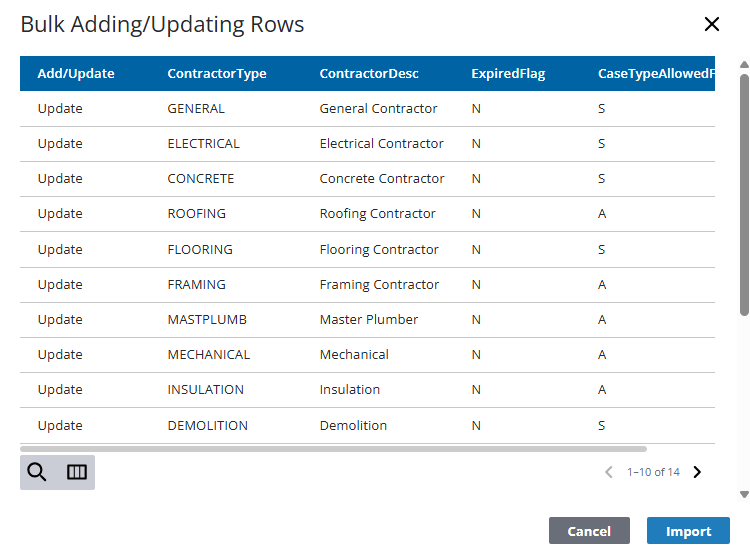750x552 pixels.
Task: Go to next page of rows
Action: 697,472
